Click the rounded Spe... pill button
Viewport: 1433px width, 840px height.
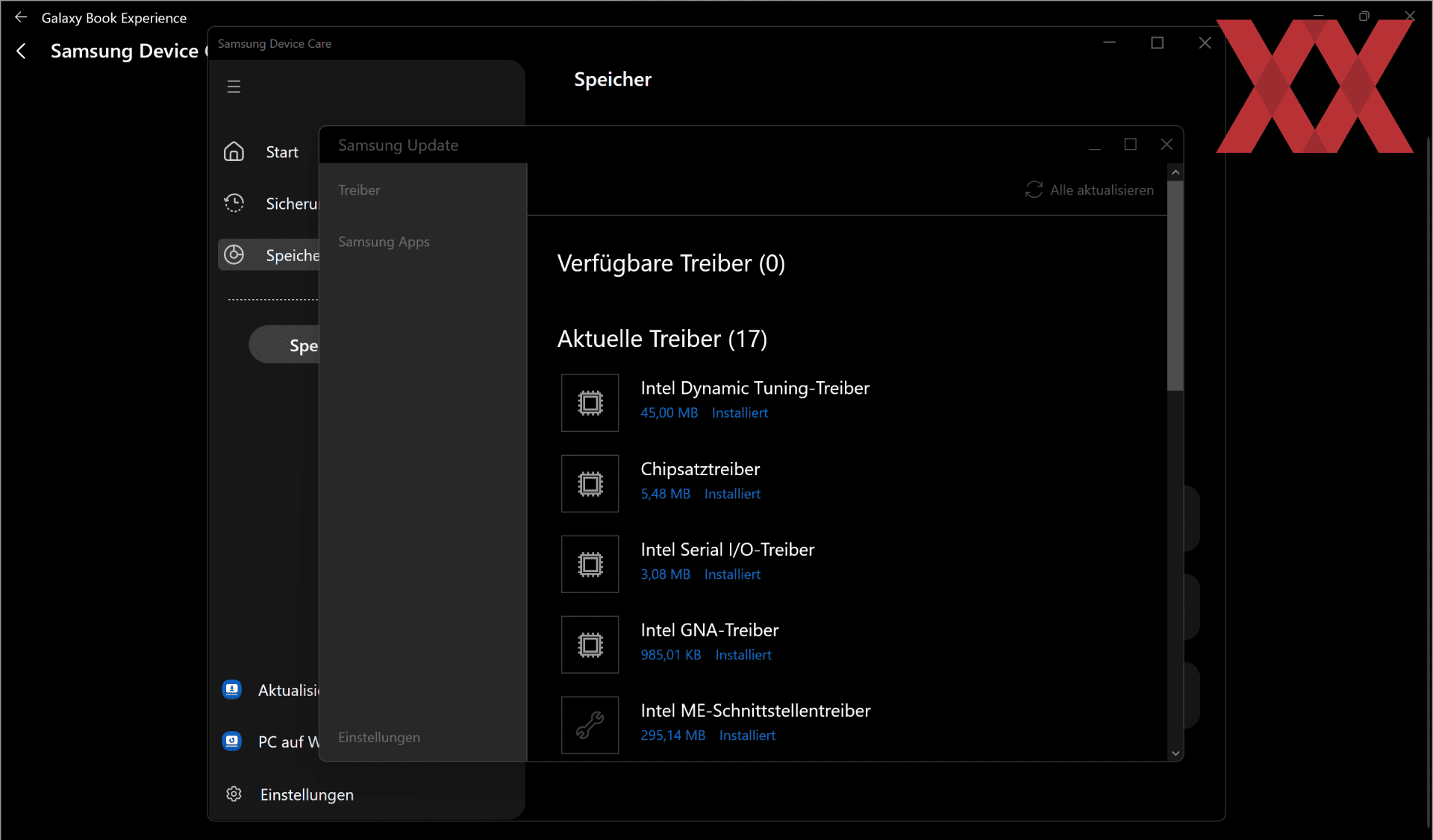point(284,345)
